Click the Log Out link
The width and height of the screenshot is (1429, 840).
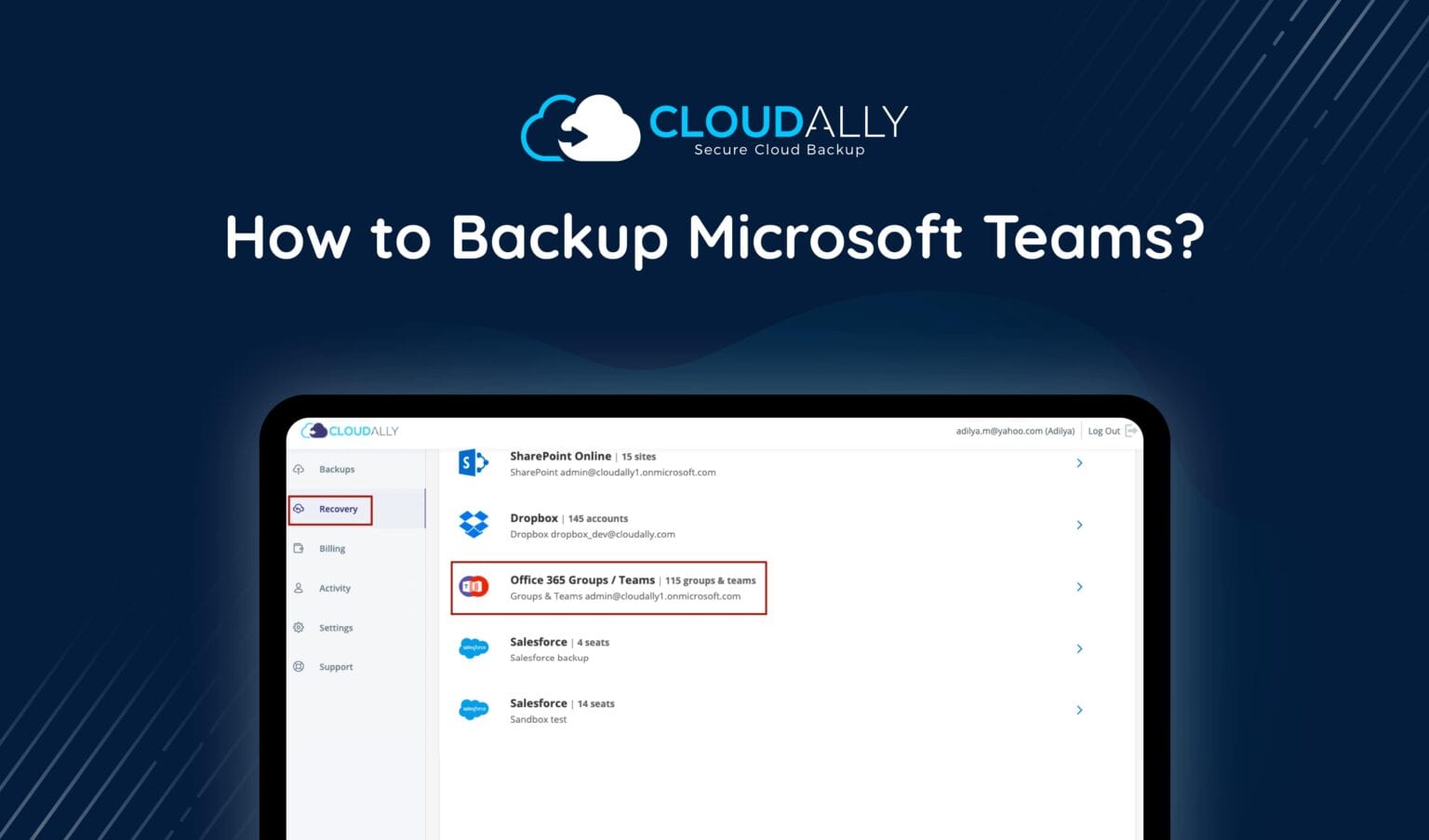(x=1103, y=431)
